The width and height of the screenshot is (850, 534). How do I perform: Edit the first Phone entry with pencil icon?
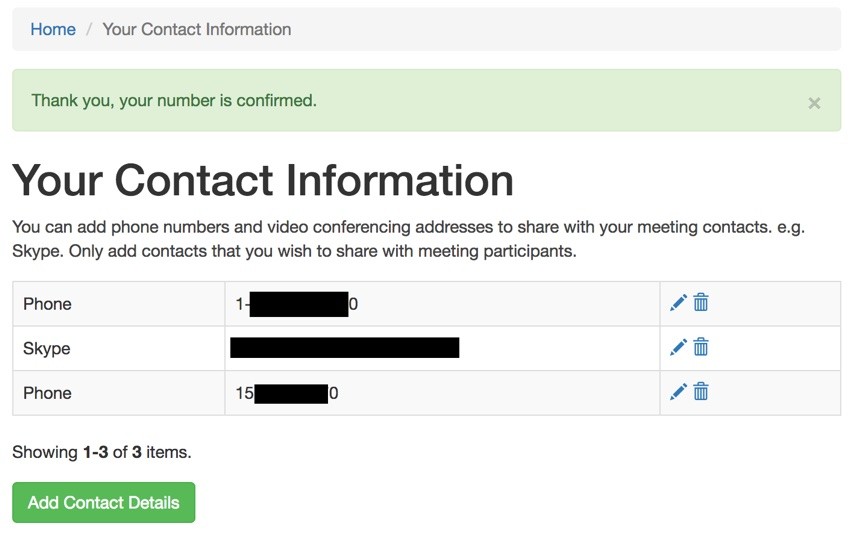[x=678, y=303]
